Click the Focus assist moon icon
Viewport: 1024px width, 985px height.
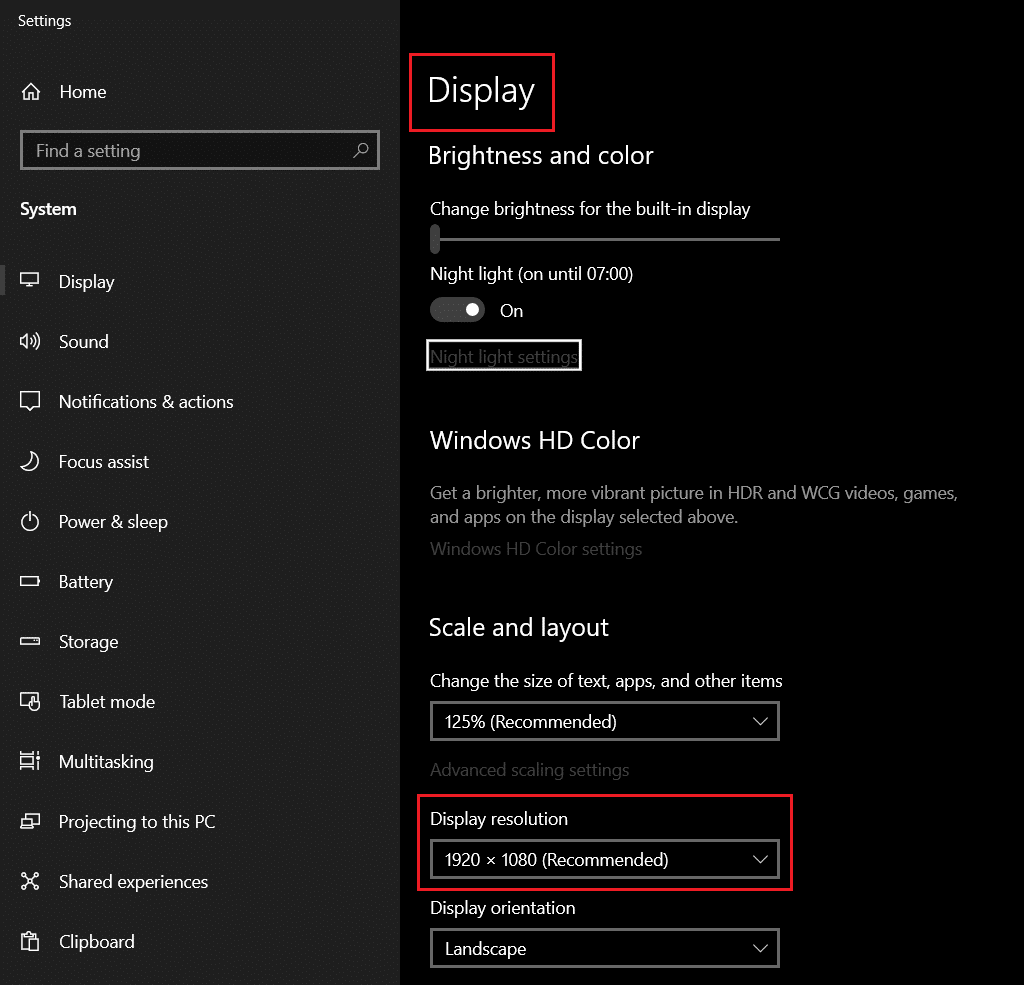click(x=30, y=462)
